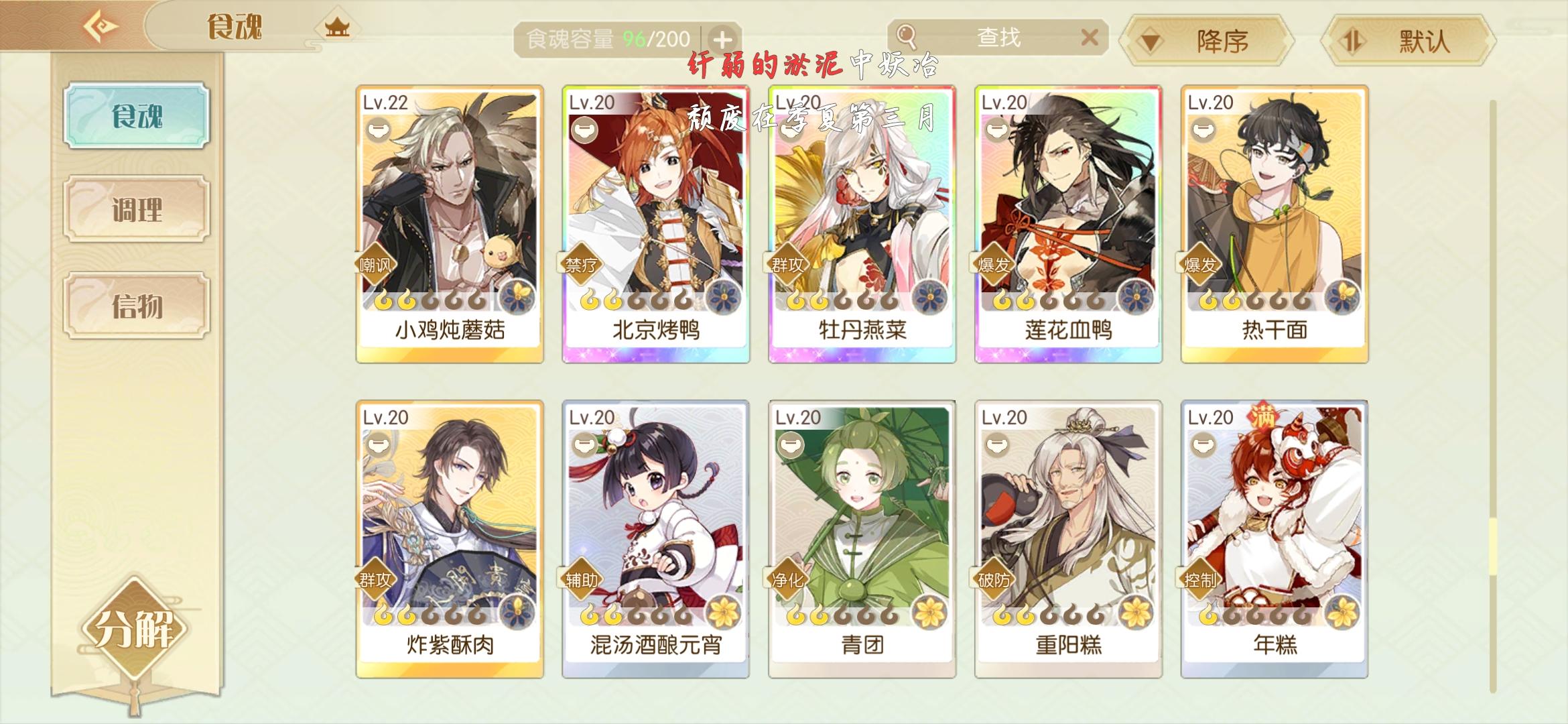Click the vertical scrollbar thumb
This screenshot has height=724, width=1568.
click(1492, 545)
